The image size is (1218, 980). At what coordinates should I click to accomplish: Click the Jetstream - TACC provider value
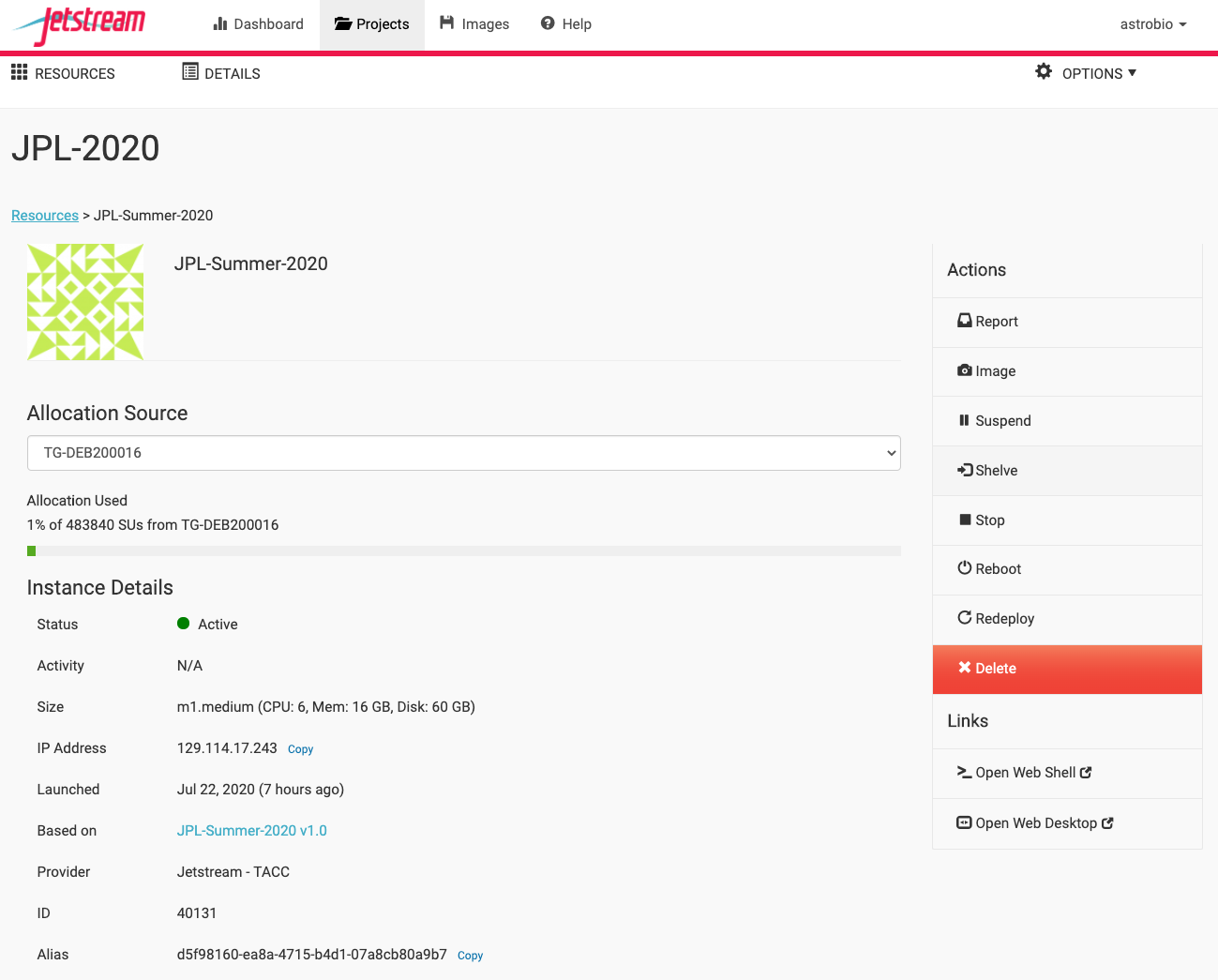tap(233, 872)
